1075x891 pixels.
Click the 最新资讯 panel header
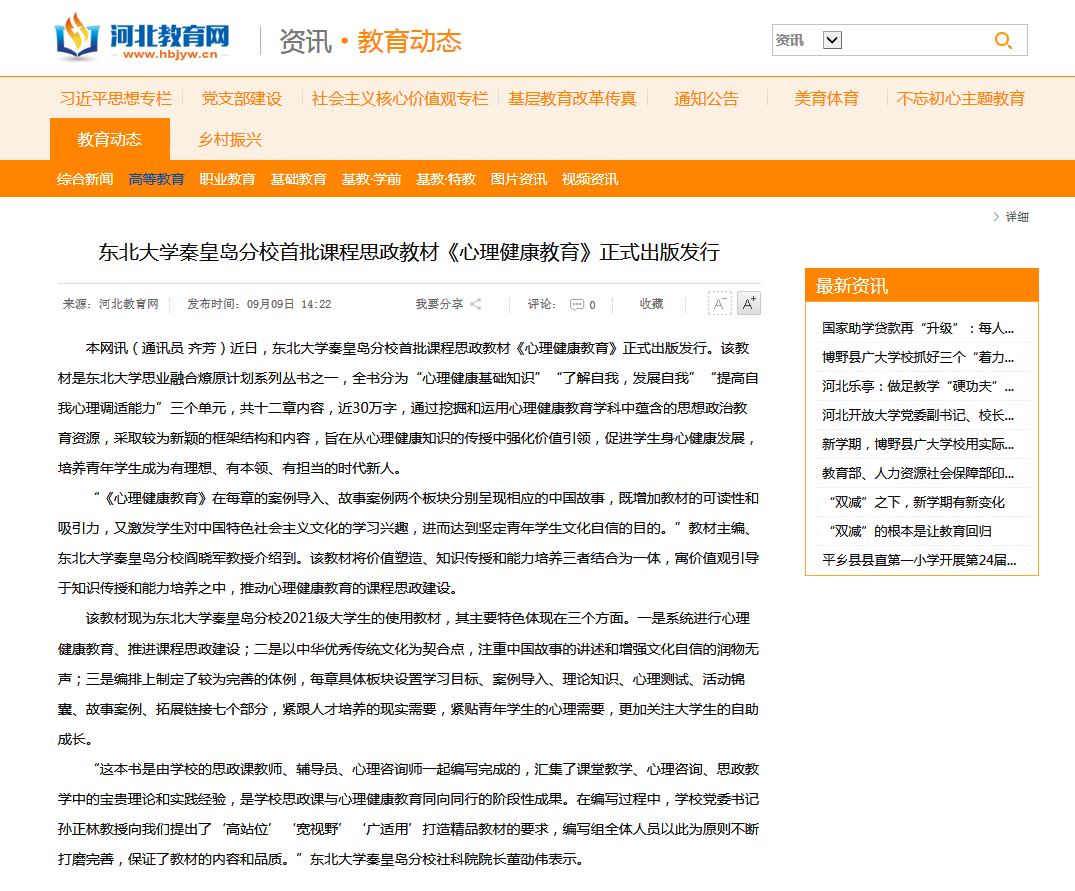point(921,285)
